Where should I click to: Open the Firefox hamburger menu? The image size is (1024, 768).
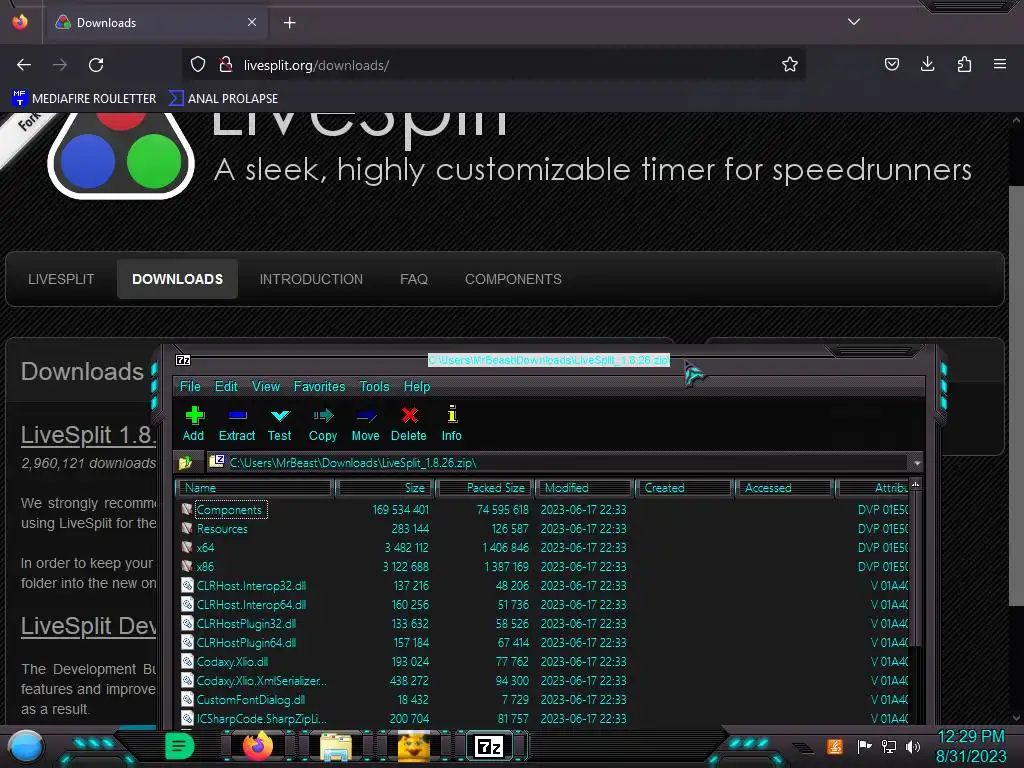tap(1000, 64)
